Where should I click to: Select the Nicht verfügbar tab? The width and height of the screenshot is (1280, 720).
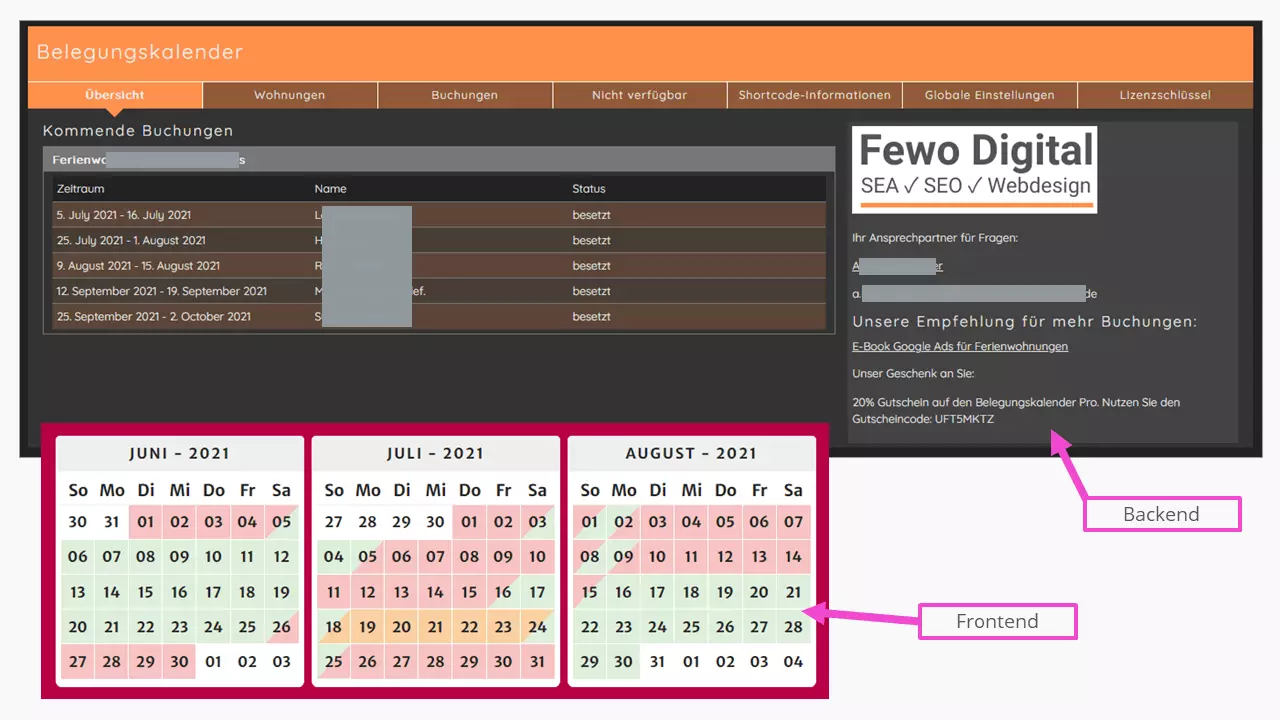(x=640, y=95)
